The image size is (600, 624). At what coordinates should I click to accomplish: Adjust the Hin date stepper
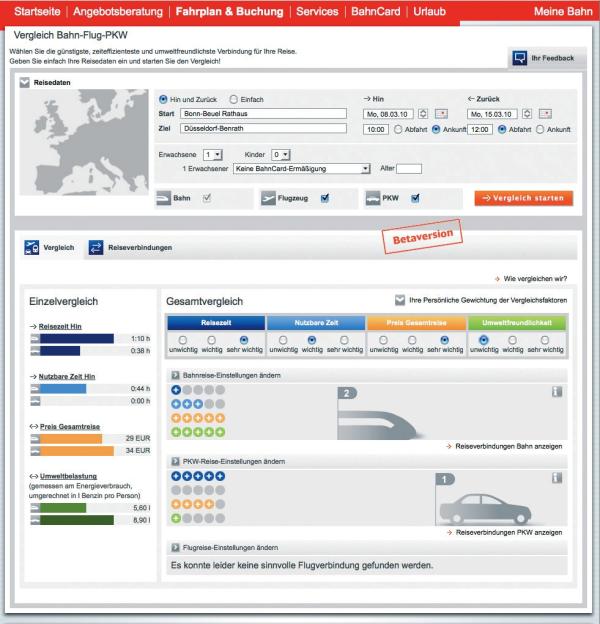[423, 114]
